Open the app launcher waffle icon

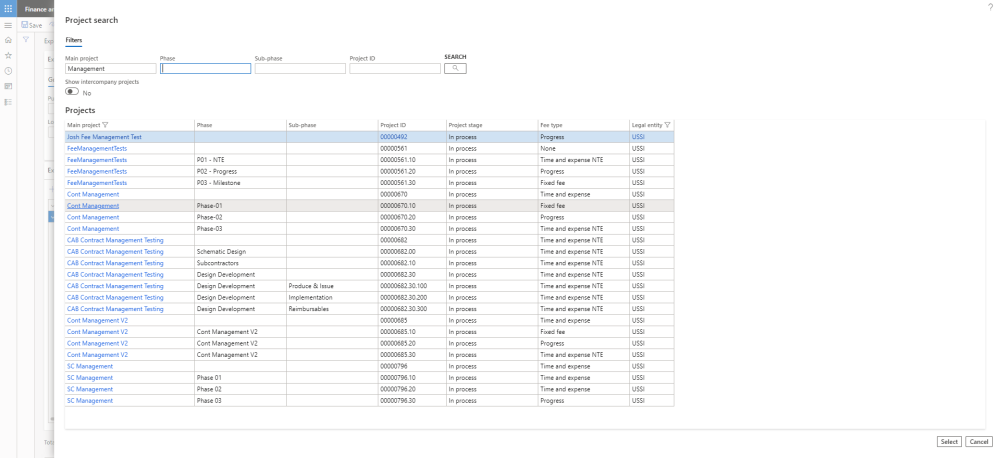pyautogui.click(x=8, y=9)
